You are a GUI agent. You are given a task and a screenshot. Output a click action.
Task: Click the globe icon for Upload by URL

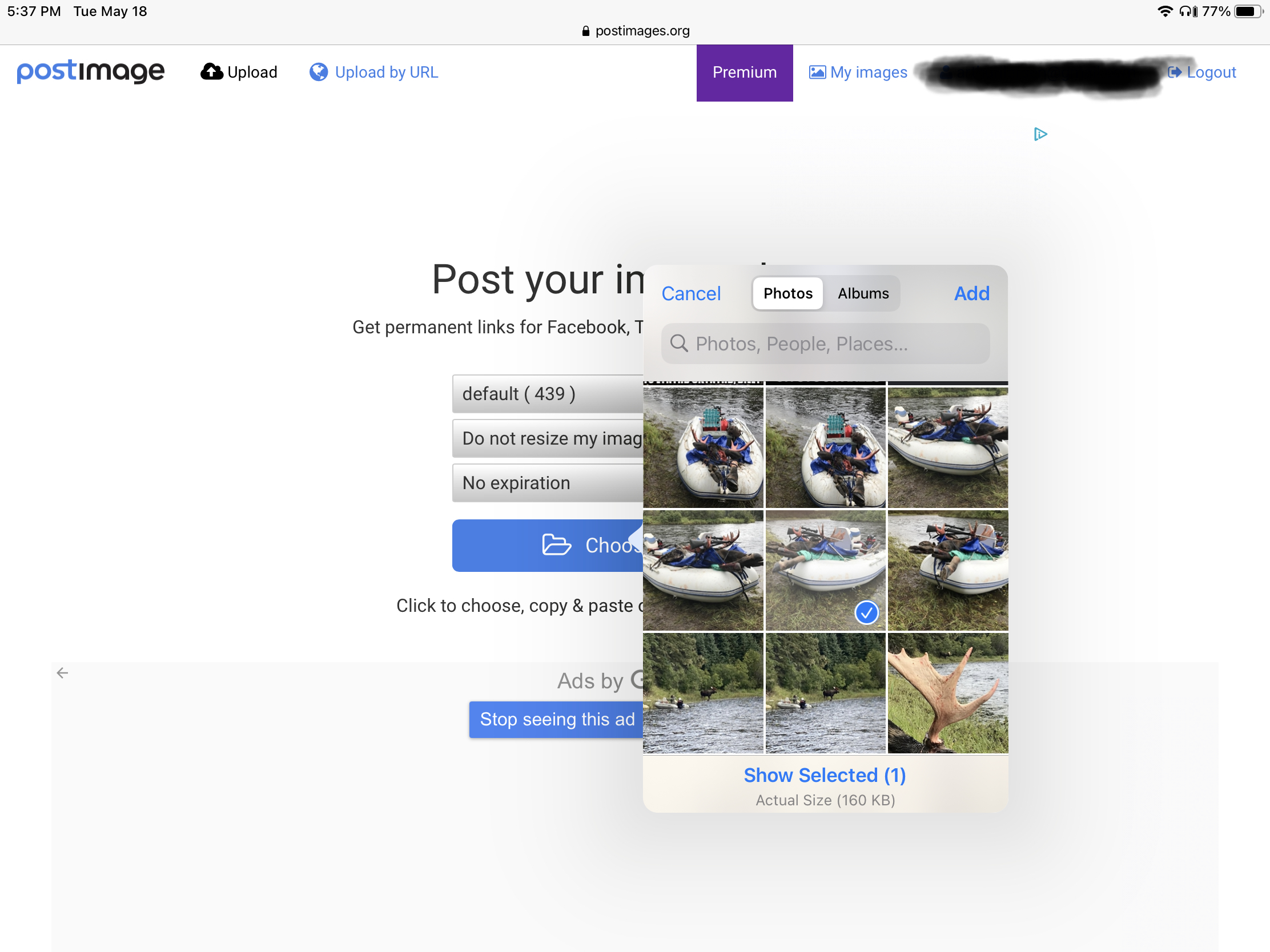click(319, 72)
